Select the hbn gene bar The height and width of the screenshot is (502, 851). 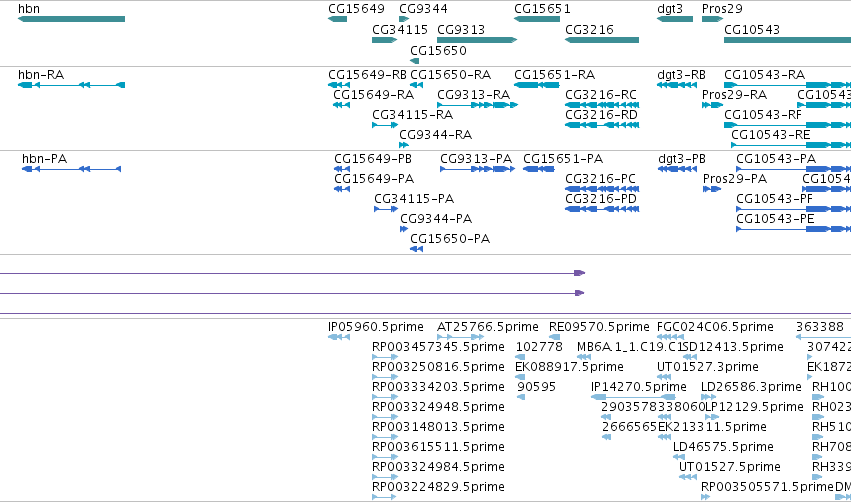click(x=71, y=19)
